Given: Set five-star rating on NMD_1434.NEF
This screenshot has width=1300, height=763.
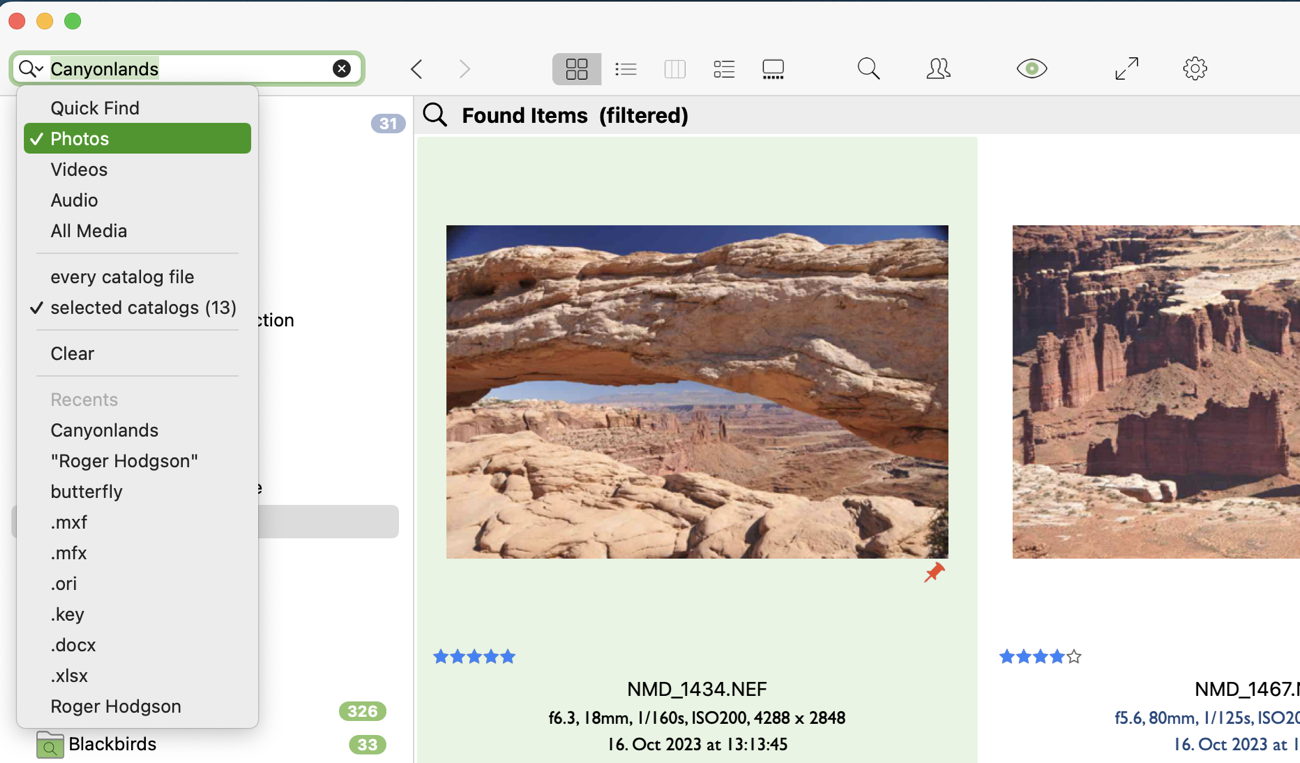Looking at the screenshot, I should (x=507, y=657).
